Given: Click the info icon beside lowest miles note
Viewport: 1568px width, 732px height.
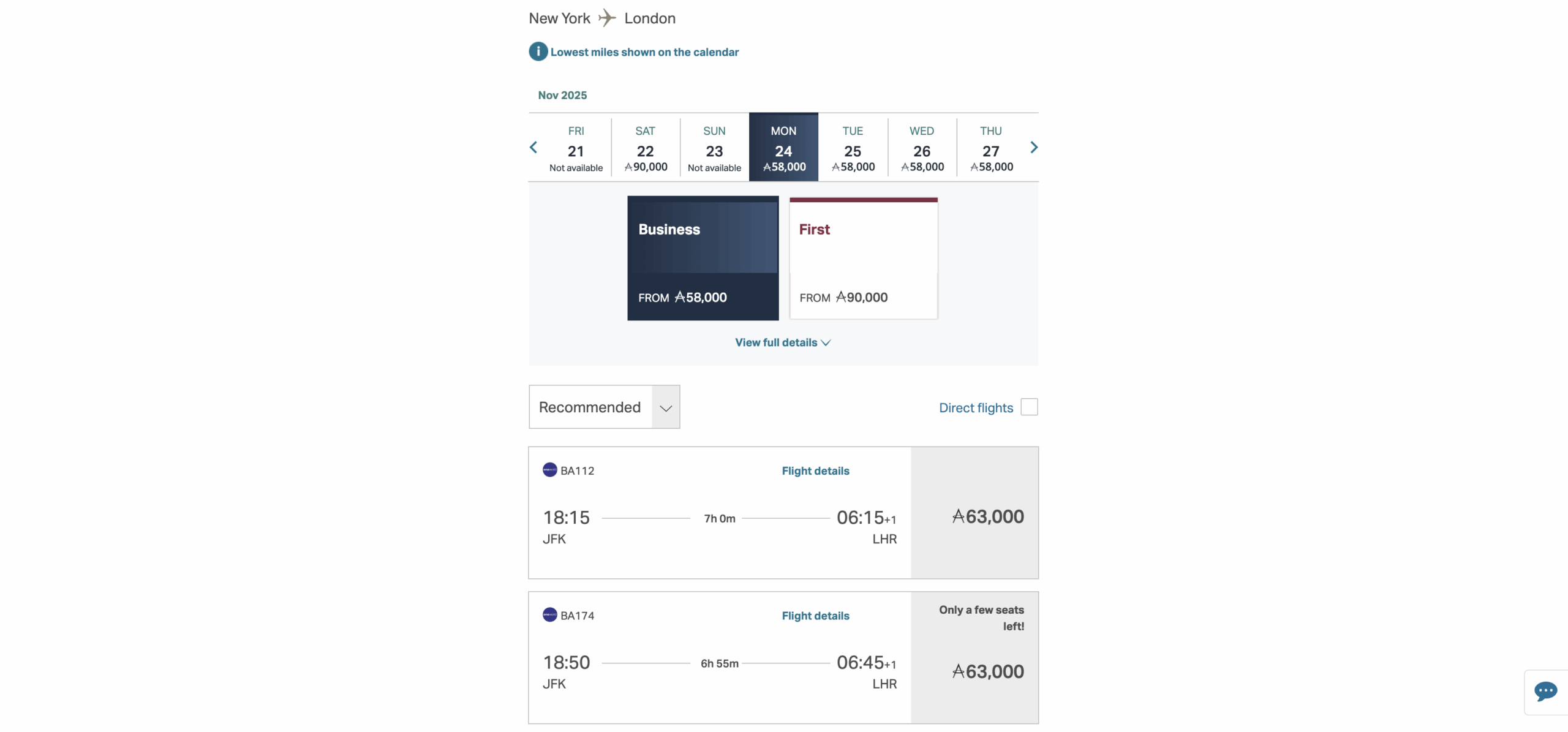Looking at the screenshot, I should [x=538, y=51].
